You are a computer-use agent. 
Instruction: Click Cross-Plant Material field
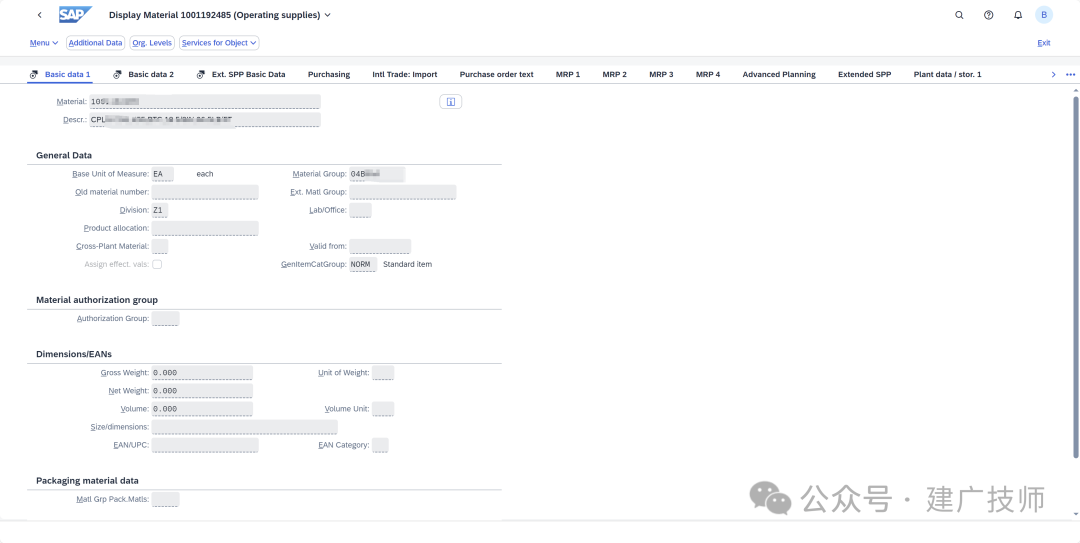click(x=160, y=247)
